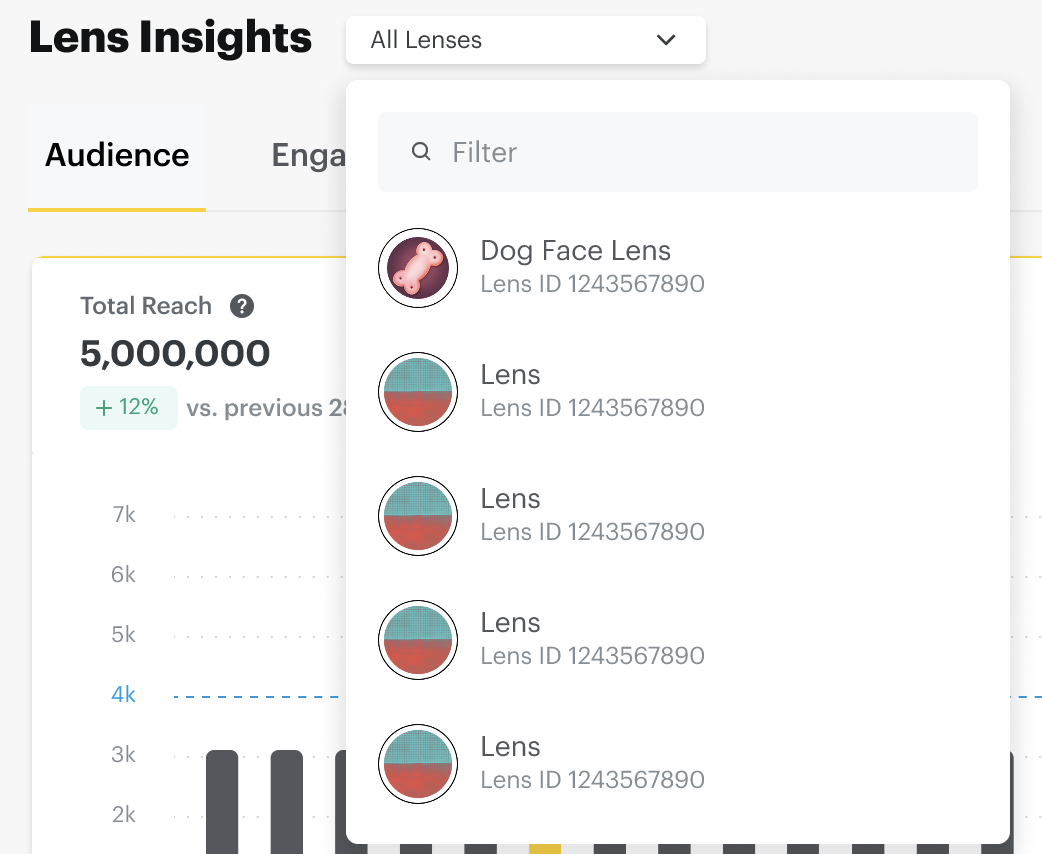Click the magnifier icon in the Filter box
The height and width of the screenshot is (854, 1042).
[422, 152]
